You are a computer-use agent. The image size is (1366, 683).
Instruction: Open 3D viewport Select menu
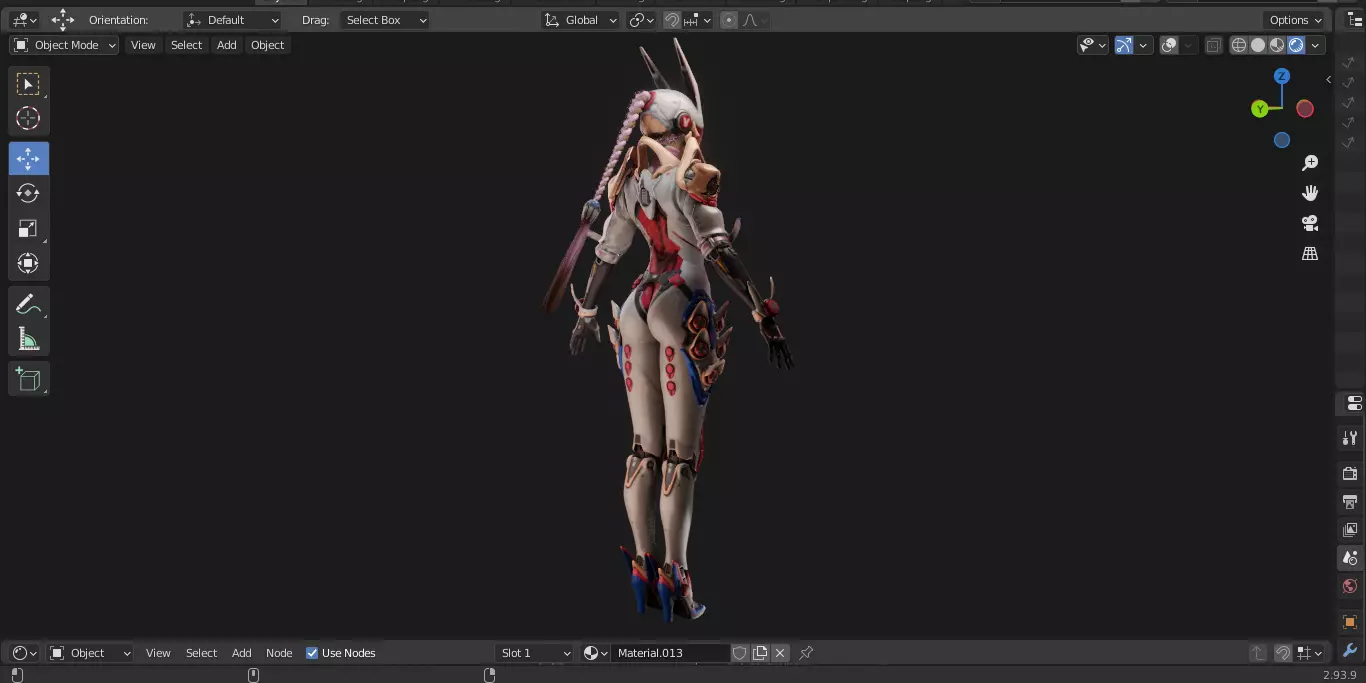point(186,45)
